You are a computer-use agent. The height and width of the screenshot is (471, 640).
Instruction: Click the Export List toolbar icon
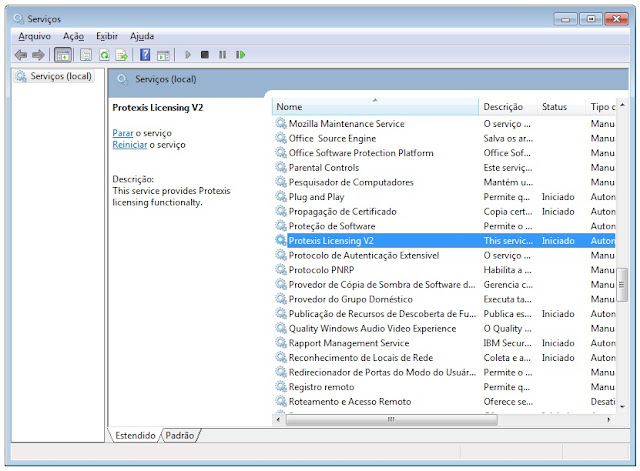click(122, 55)
